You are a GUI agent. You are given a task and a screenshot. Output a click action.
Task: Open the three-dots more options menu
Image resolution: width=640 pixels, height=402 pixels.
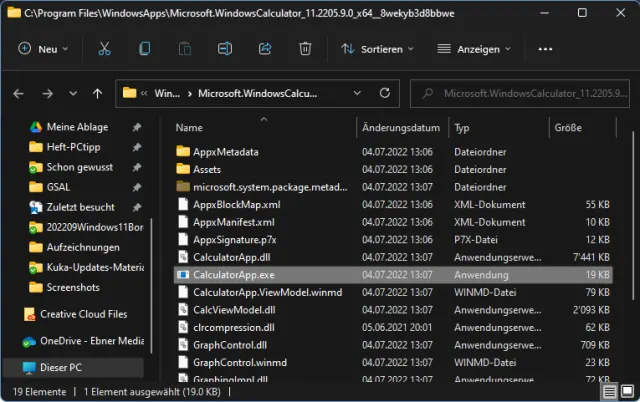pos(545,48)
